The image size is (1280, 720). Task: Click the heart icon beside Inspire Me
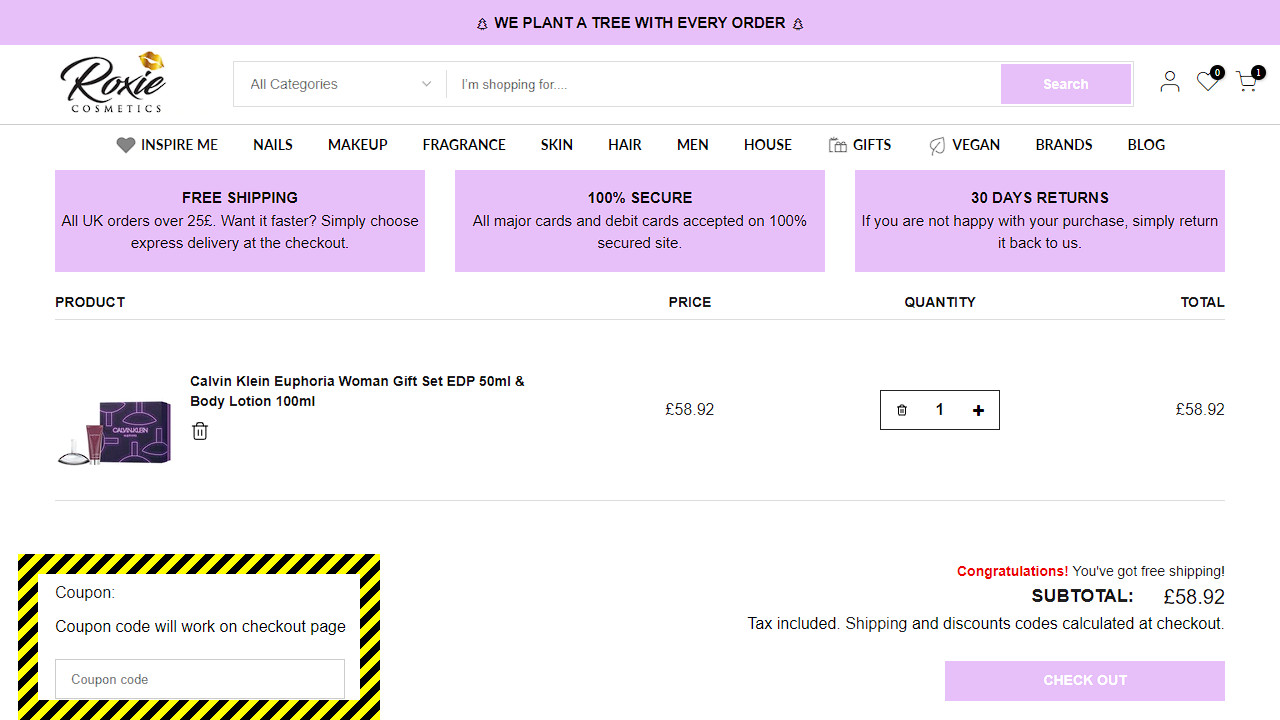(x=125, y=145)
